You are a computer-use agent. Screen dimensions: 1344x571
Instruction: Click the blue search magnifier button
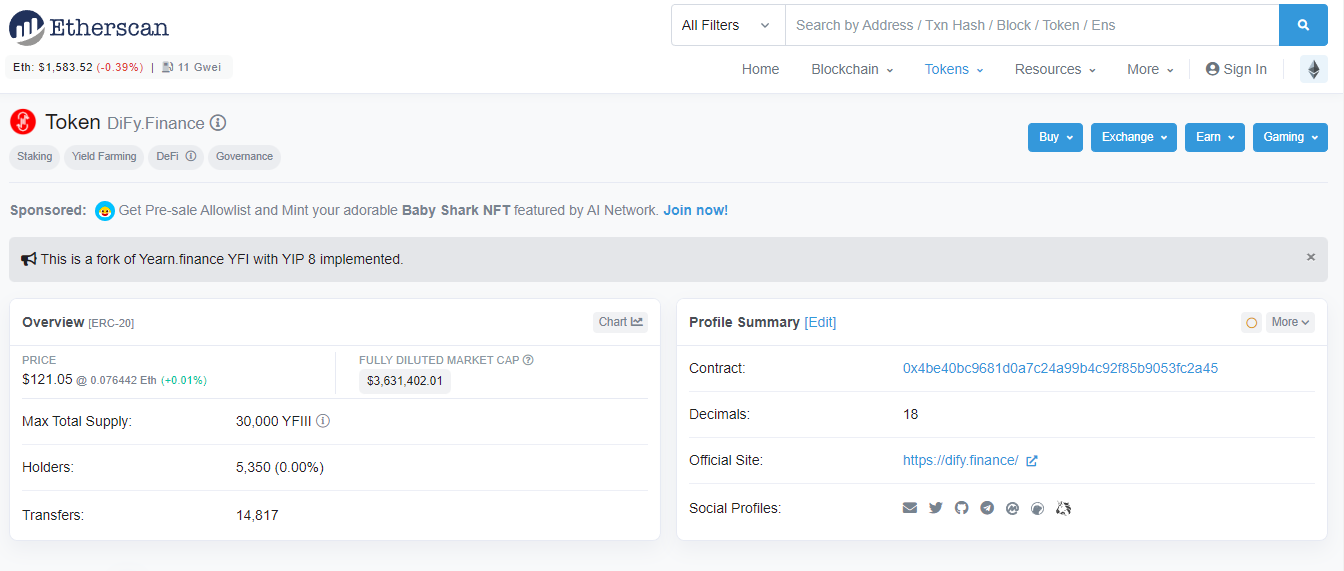(x=1303, y=25)
